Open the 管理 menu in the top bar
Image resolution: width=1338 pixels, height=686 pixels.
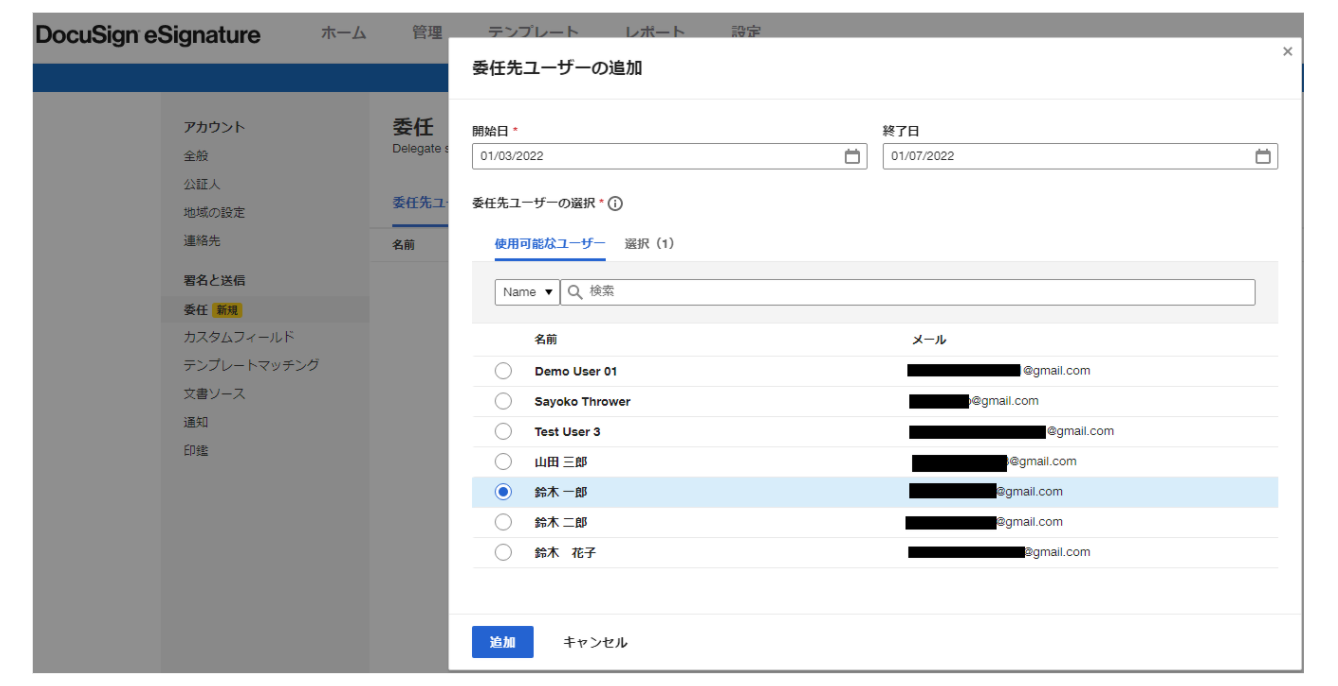427,33
